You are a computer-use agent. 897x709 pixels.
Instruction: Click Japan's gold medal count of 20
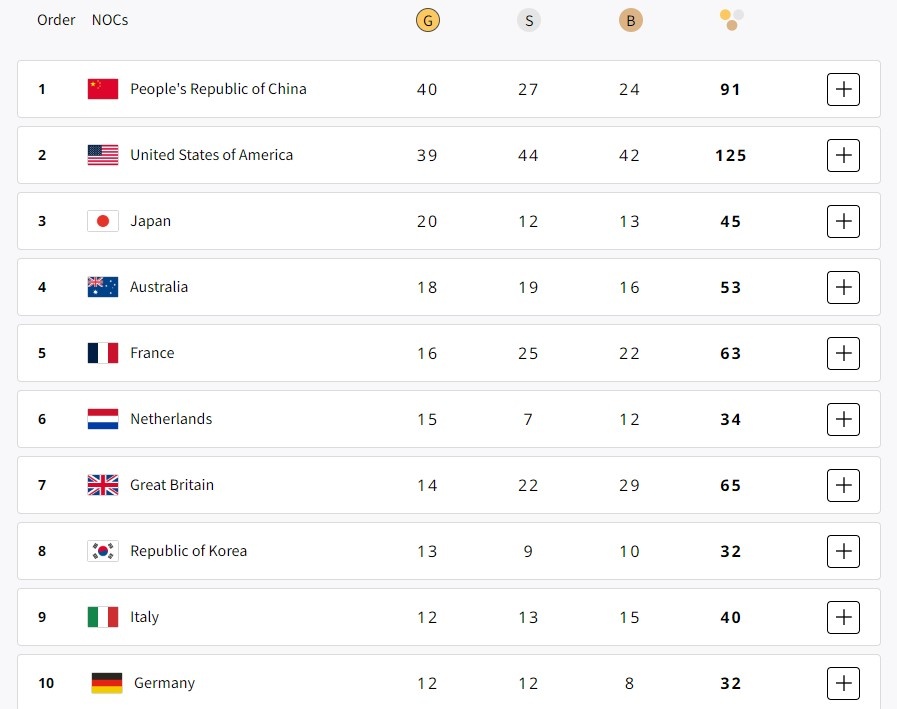tap(427, 220)
